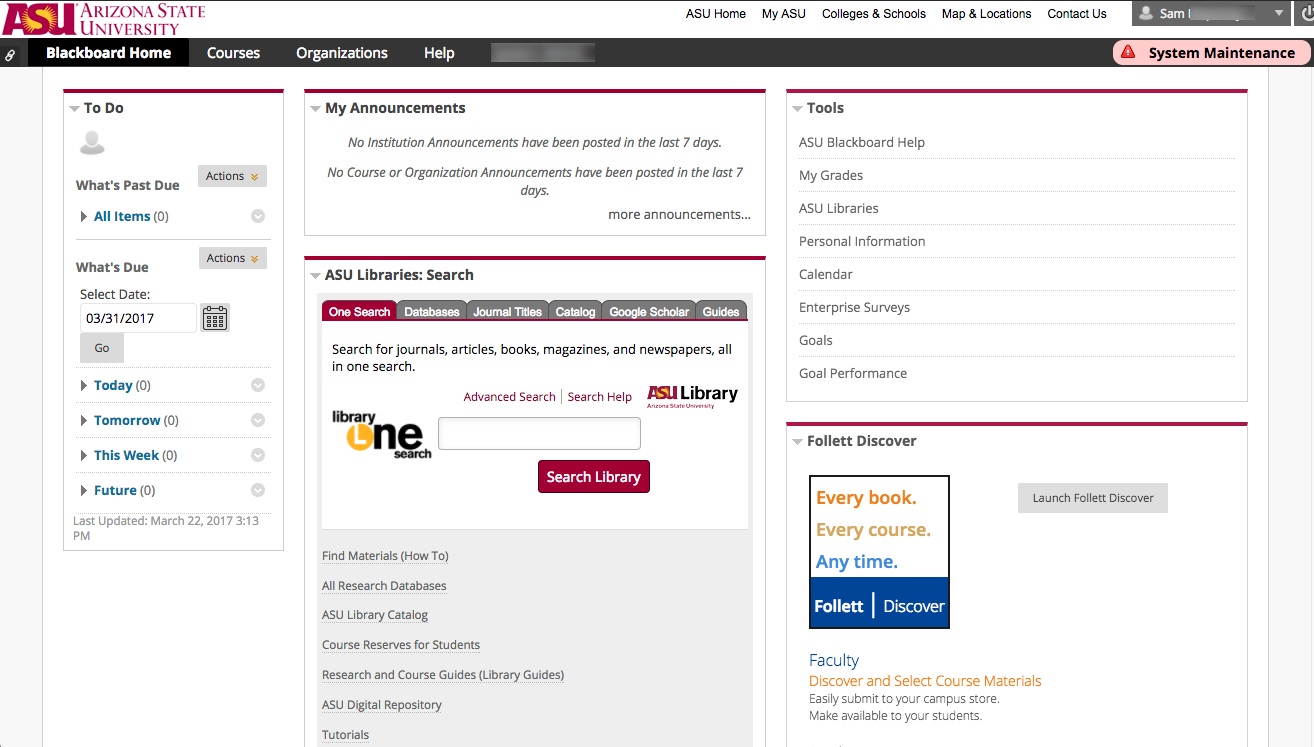Open the My Grades tool
Image resolution: width=1314 pixels, height=747 pixels.
(x=831, y=175)
